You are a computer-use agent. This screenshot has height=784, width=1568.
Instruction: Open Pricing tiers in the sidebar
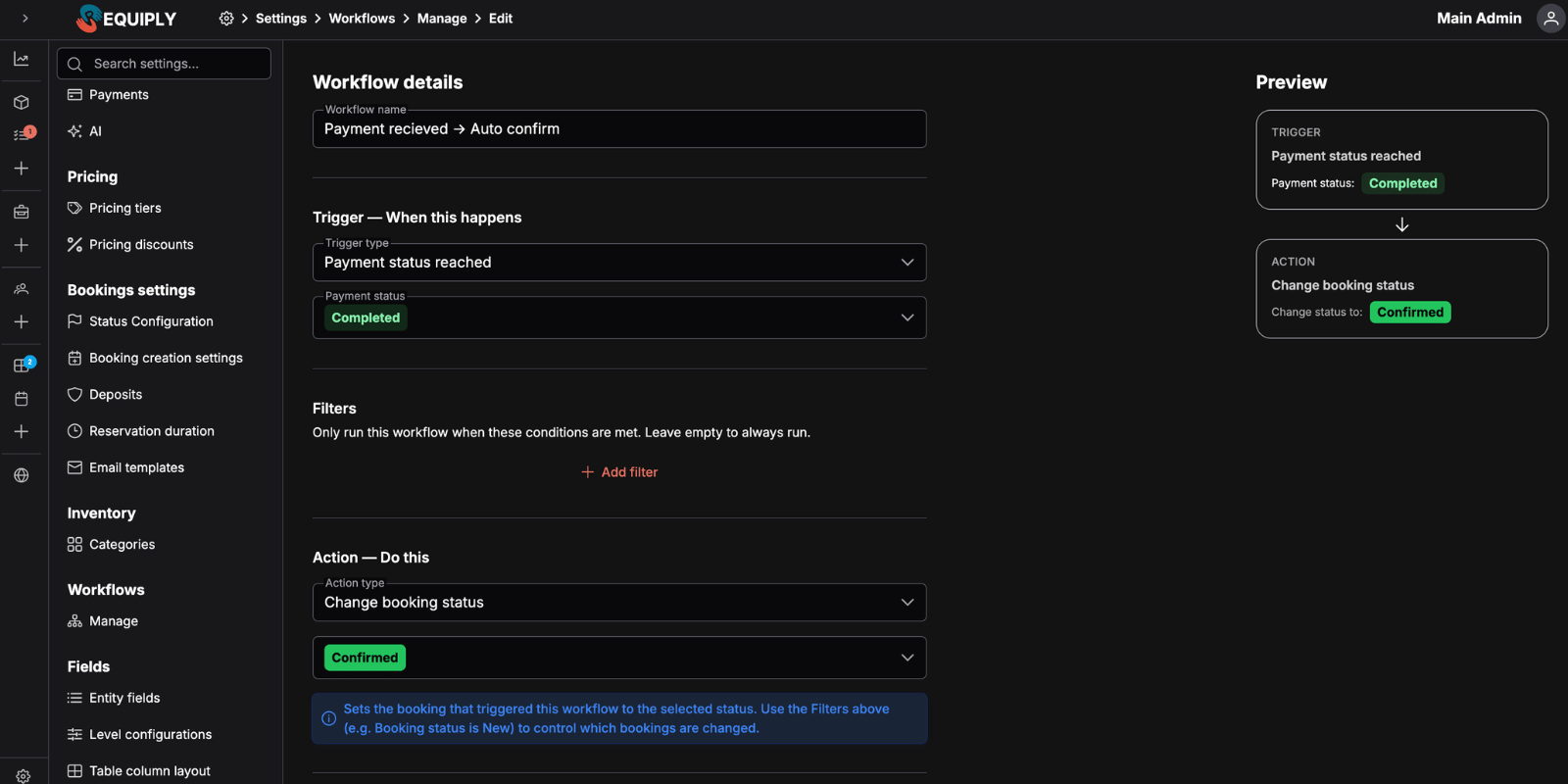click(115, 208)
